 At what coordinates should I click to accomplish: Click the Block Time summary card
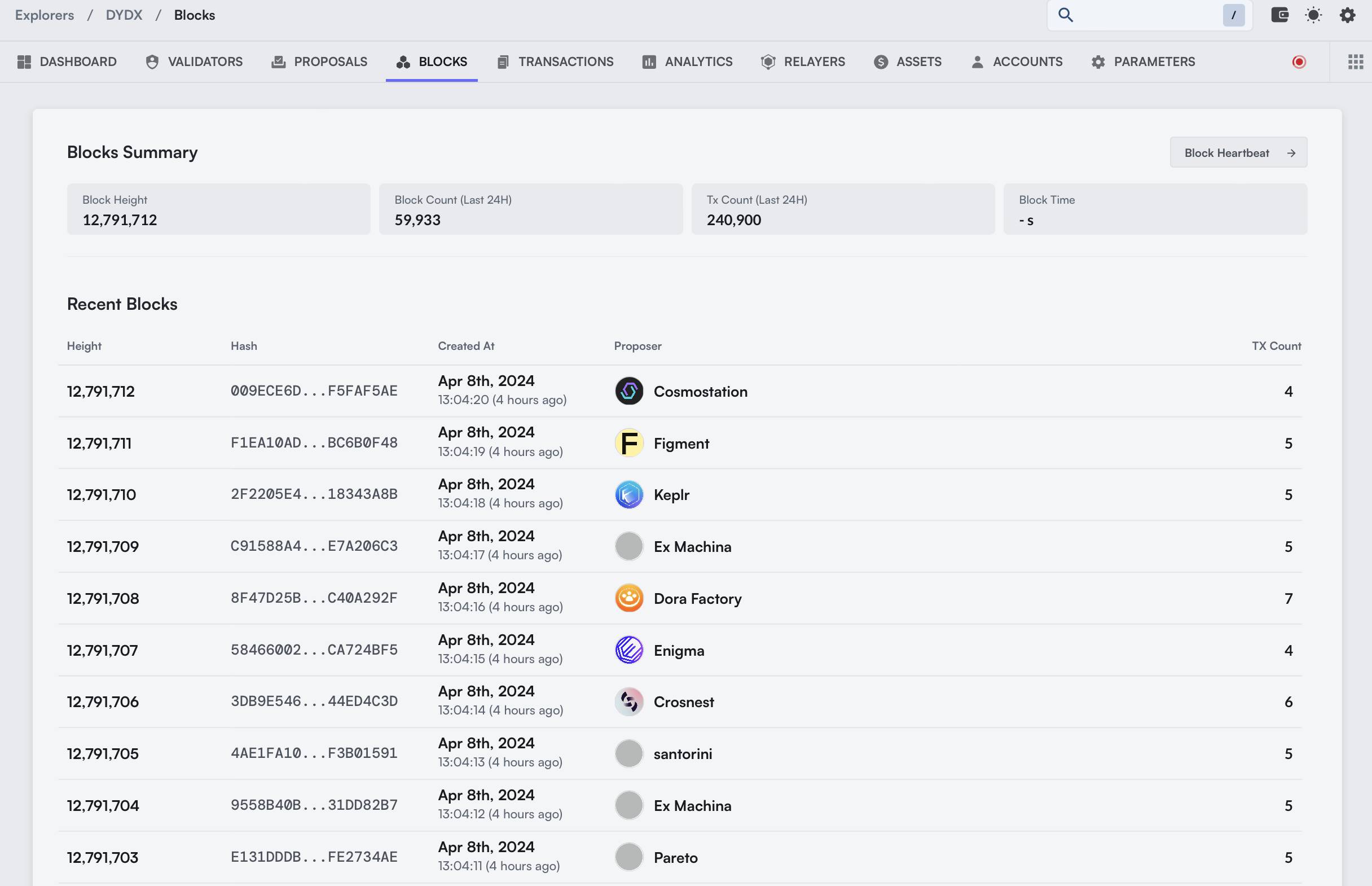tap(1155, 209)
